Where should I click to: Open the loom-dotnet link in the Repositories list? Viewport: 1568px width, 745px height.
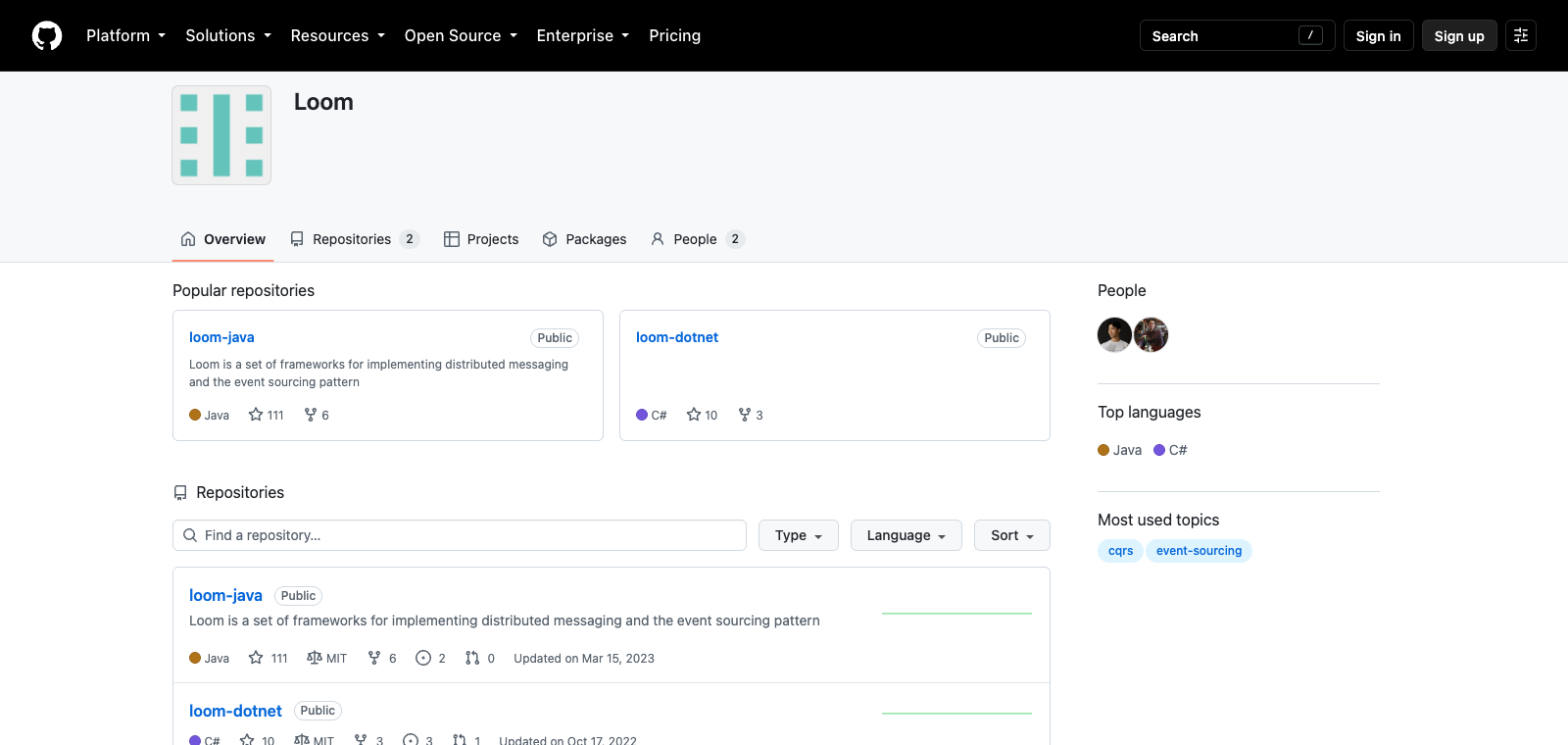click(x=235, y=711)
